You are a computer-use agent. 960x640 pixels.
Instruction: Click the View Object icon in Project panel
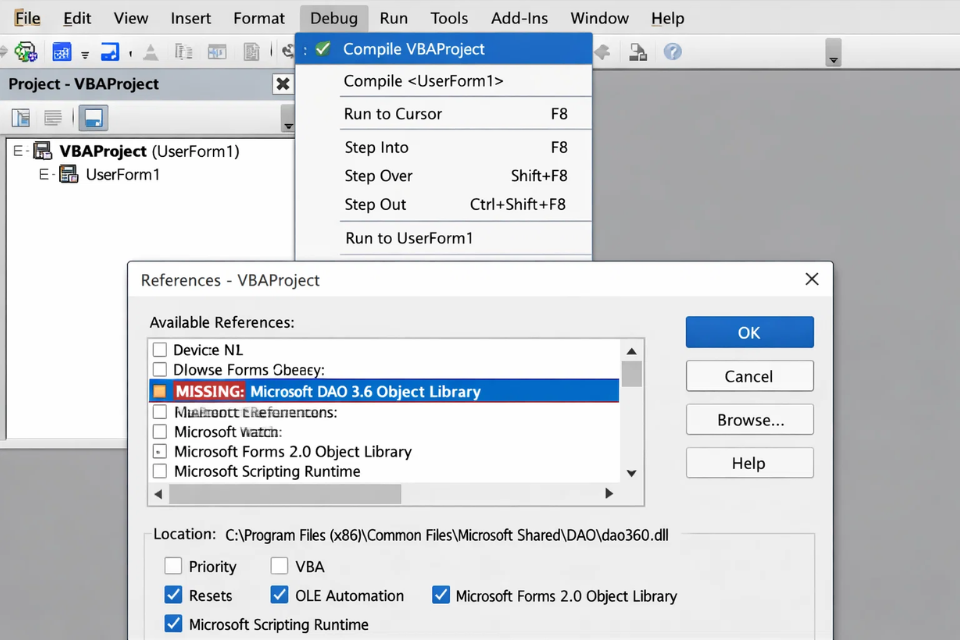53,118
